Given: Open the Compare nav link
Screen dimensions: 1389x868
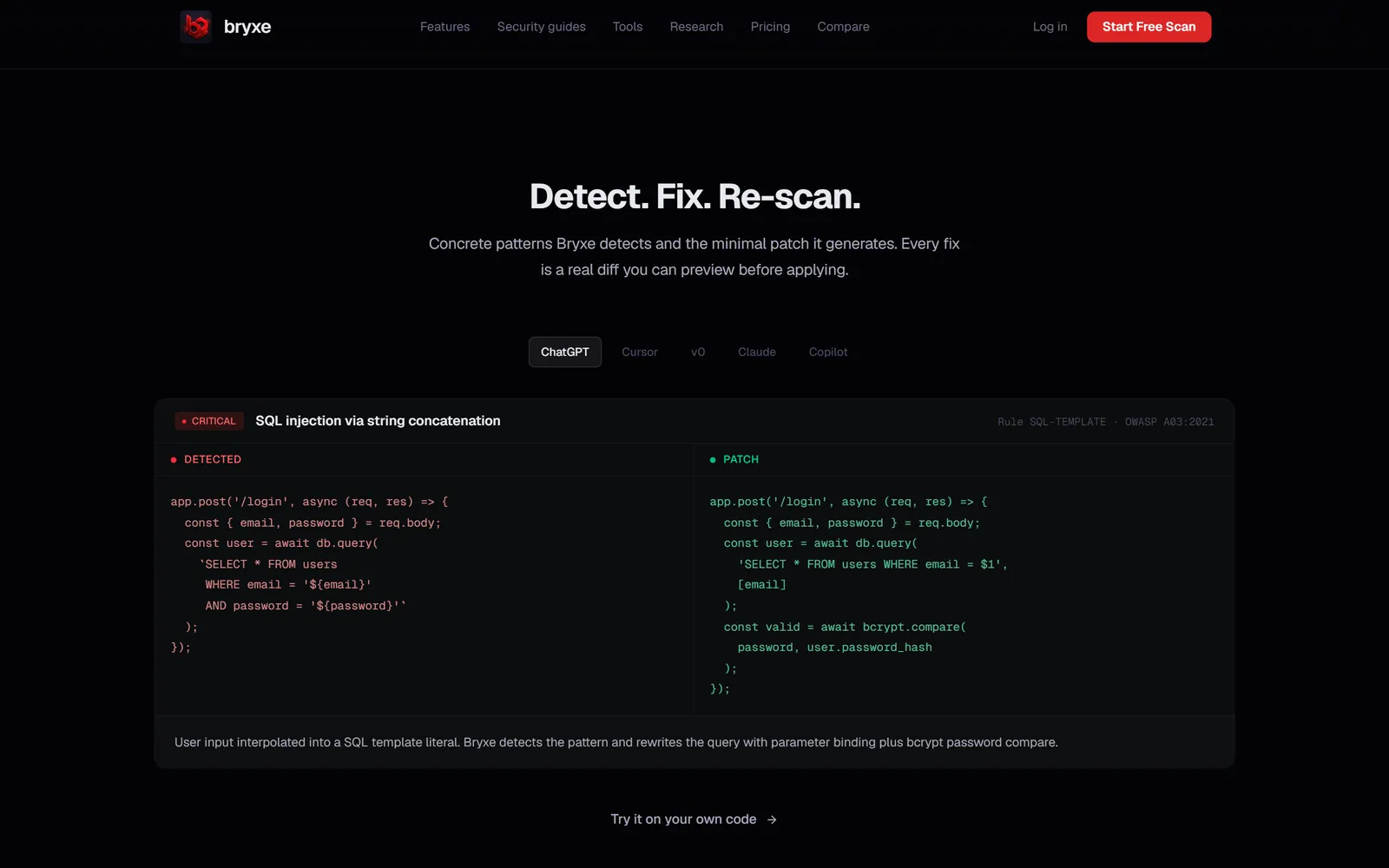Looking at the screenshot, I should 843,27.
